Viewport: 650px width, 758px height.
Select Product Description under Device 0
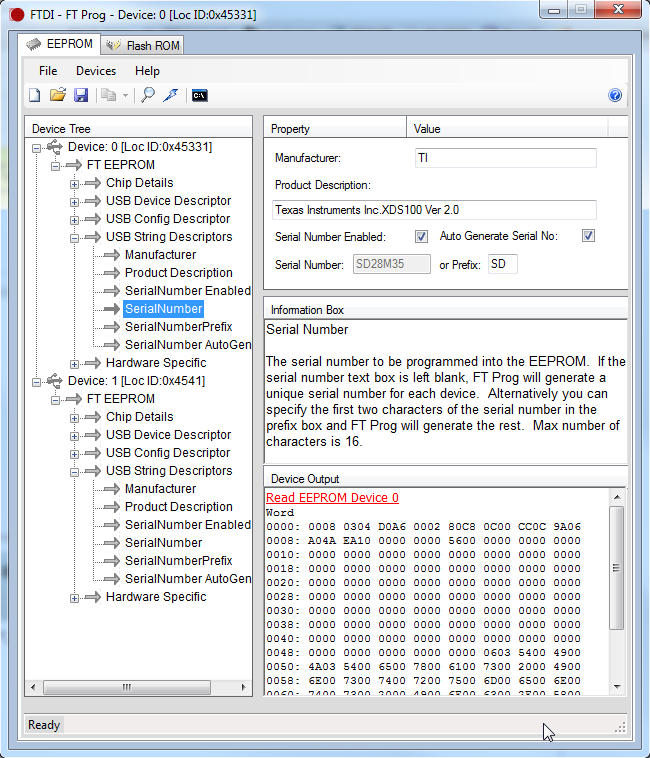click(178, 273)
